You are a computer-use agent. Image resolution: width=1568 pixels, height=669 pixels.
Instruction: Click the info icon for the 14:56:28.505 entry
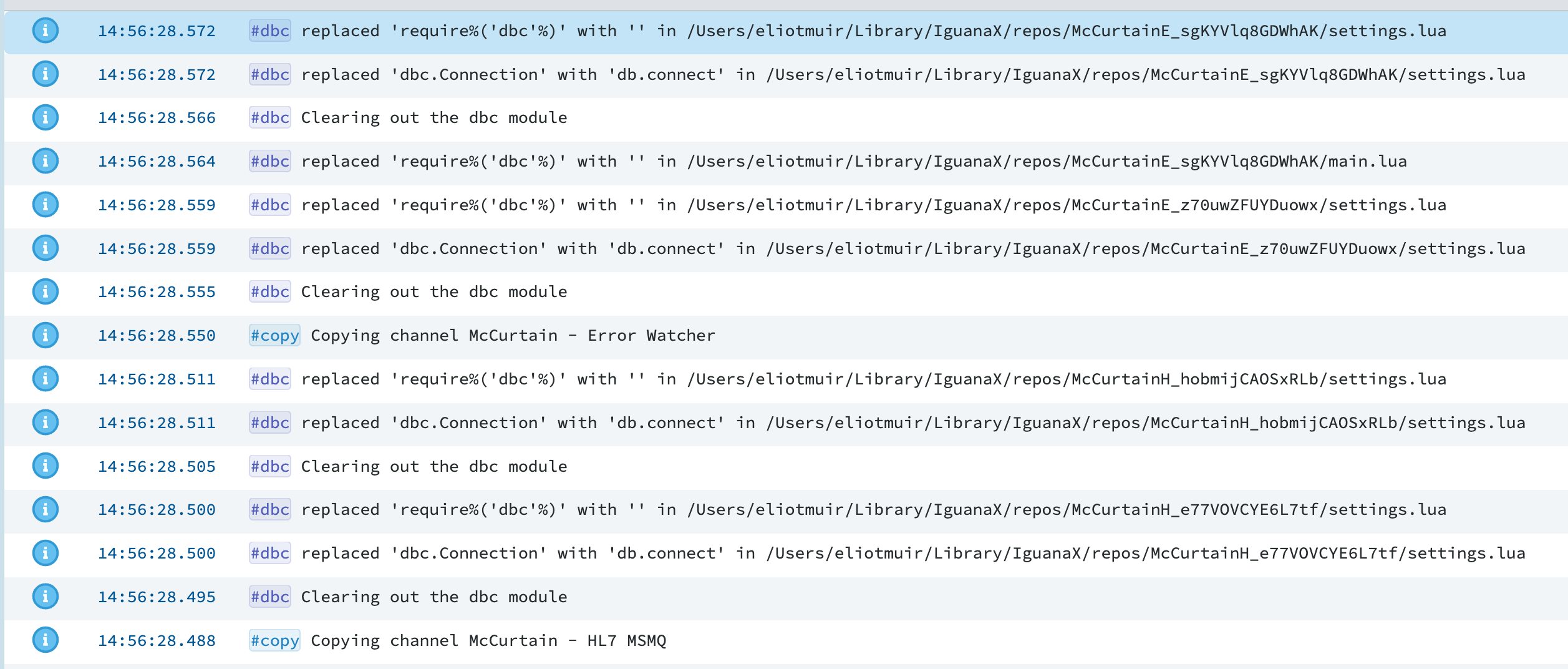pyautogui.click(x=46, y=466)
